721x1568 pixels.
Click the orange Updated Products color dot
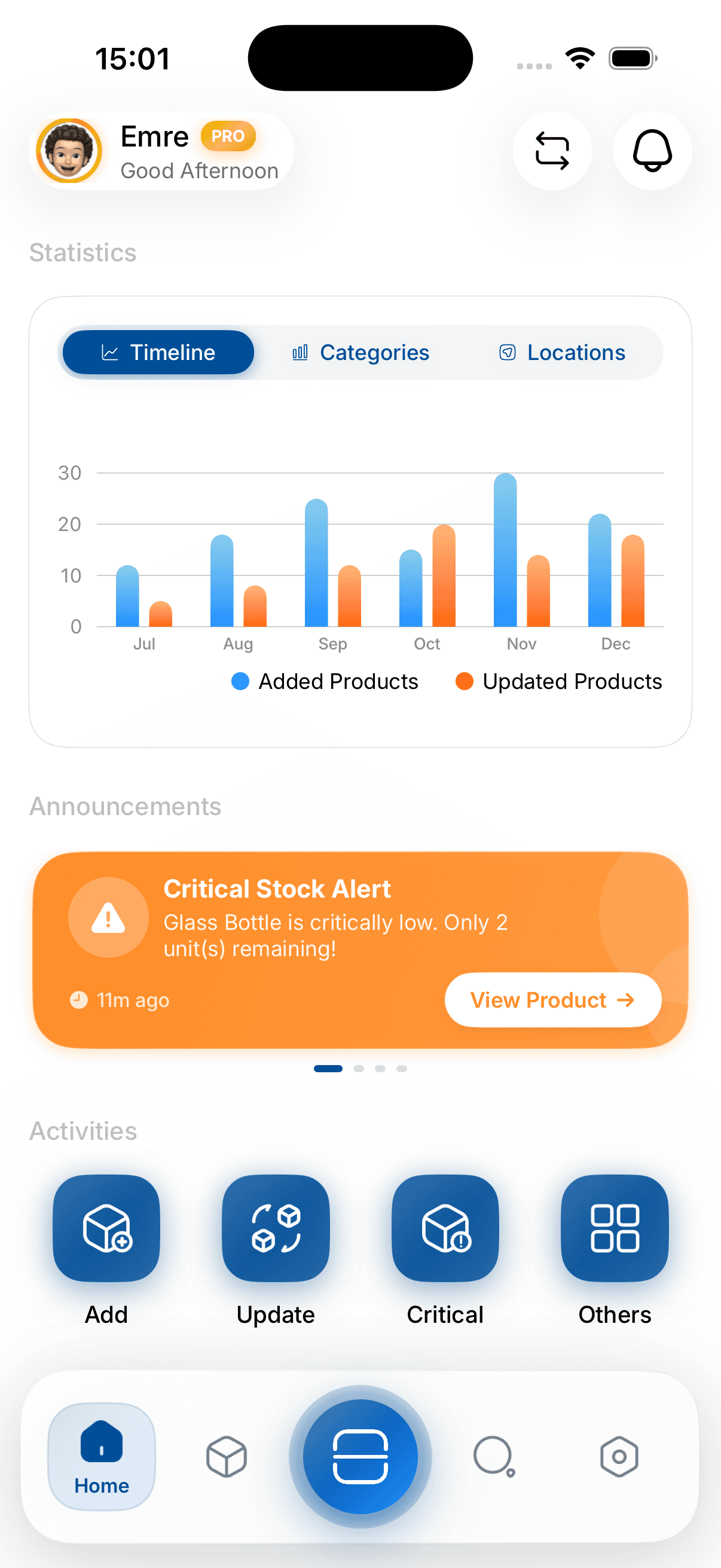coord(465,681)
